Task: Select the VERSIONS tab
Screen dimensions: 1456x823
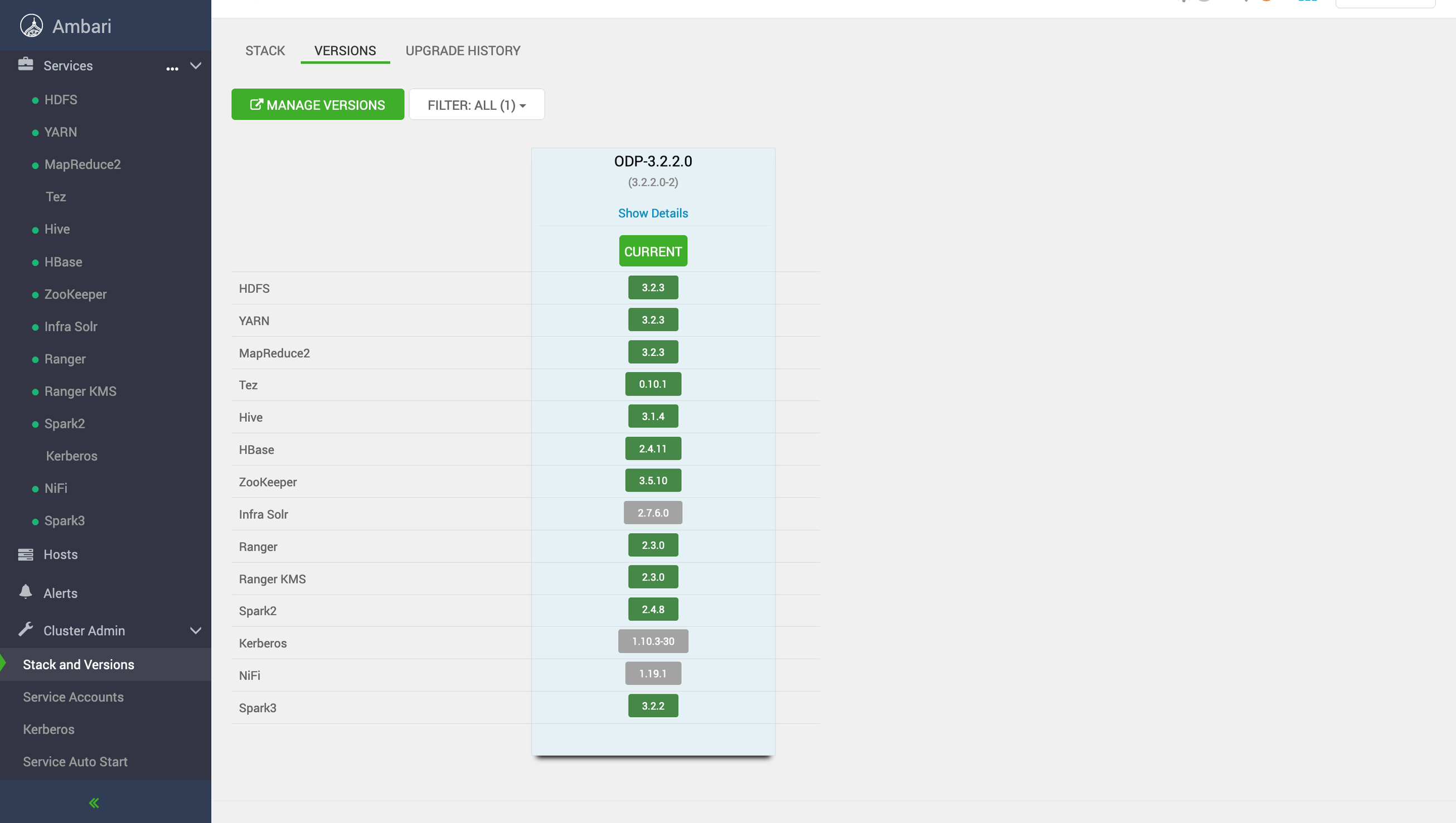Action: (x=345, y=51)
